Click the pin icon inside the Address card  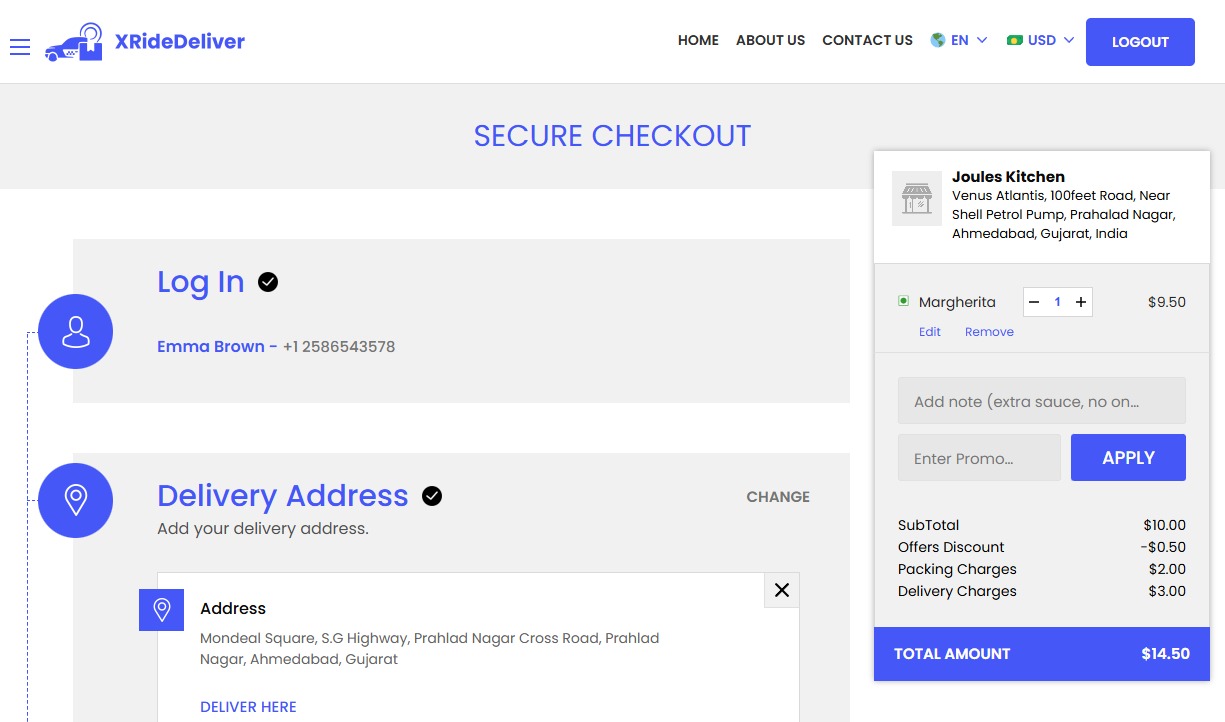click(161, 609)
